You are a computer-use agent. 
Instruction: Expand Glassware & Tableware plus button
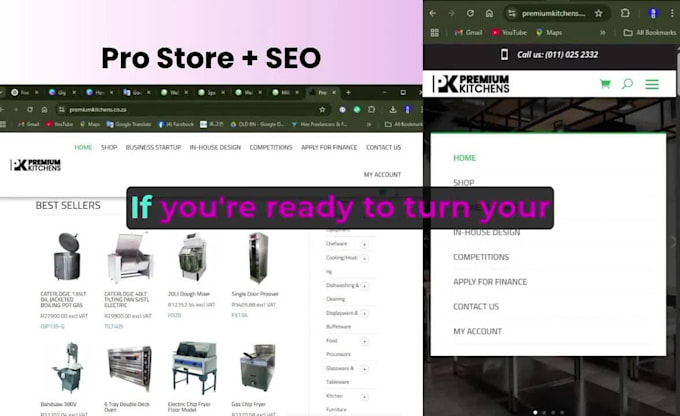coord(364,369)
